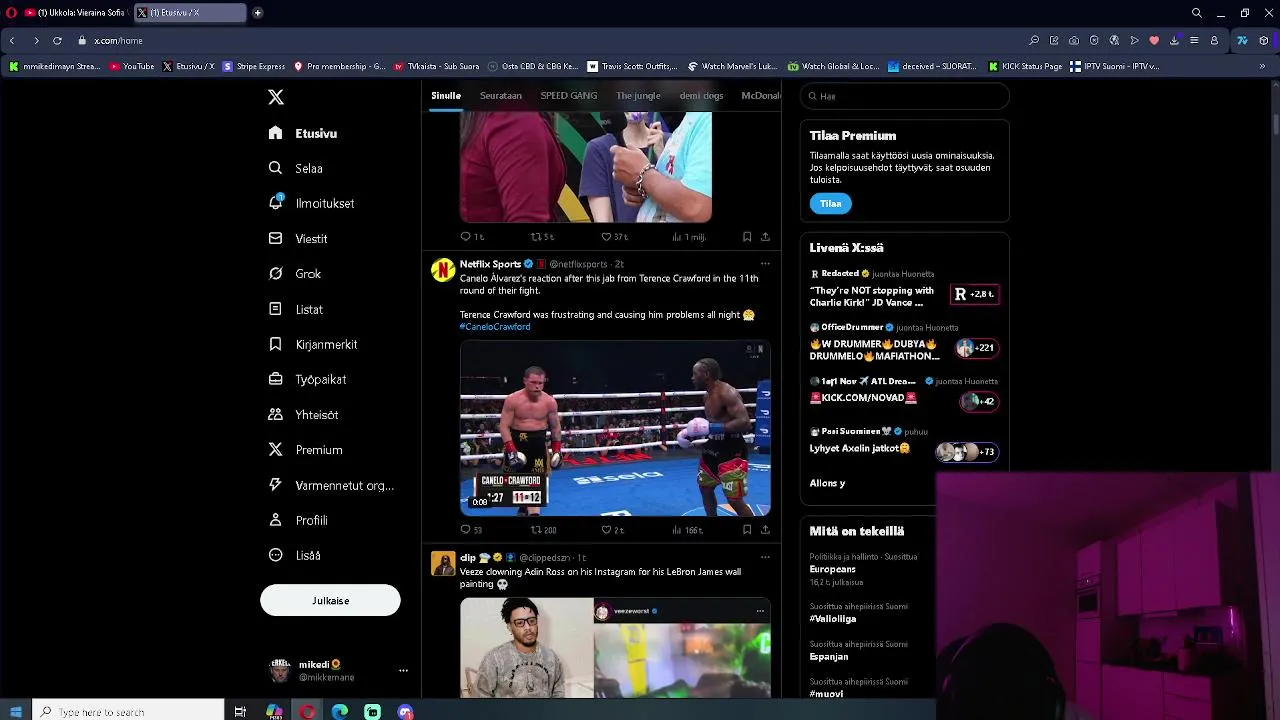Click the Kirjanmerkit bookmark icon in the sidebar
Image resolution: width=1280 pixels, height=720 pixels.
[275, 344]
